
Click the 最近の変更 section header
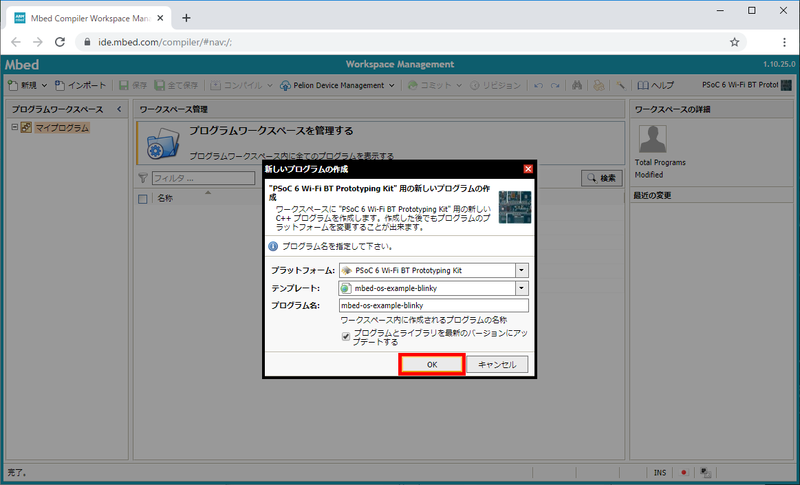[652, 195]
